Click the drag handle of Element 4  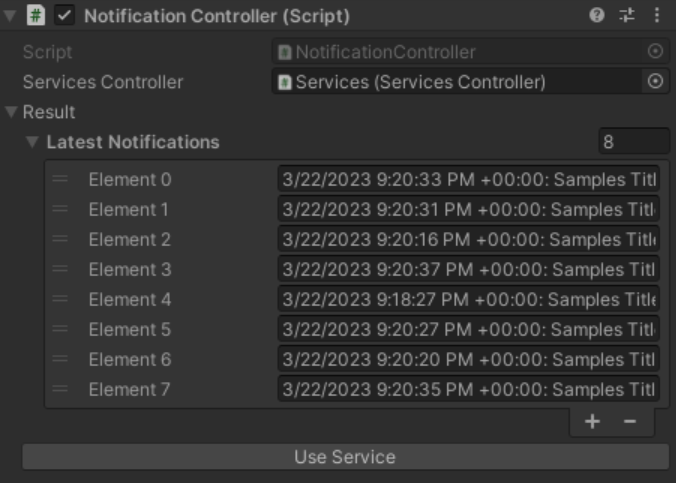(x=60, y=300)
